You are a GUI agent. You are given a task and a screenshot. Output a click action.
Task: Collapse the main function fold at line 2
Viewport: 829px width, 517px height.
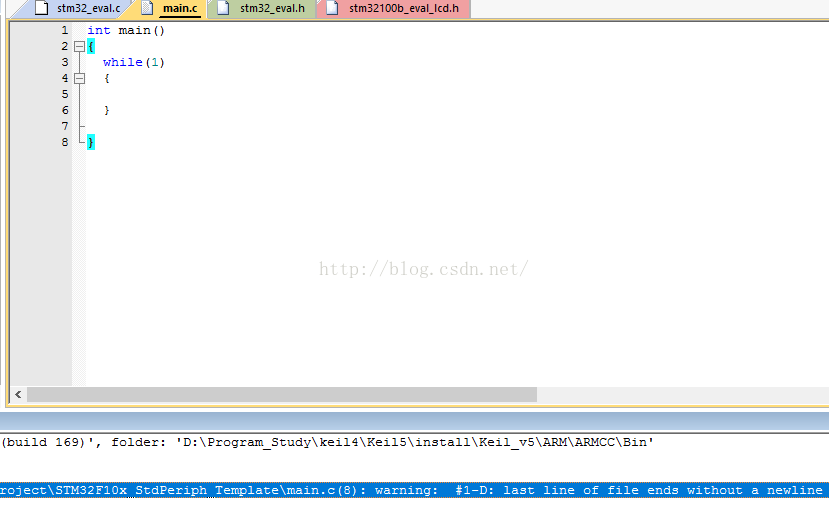click(x=79, y=47)
